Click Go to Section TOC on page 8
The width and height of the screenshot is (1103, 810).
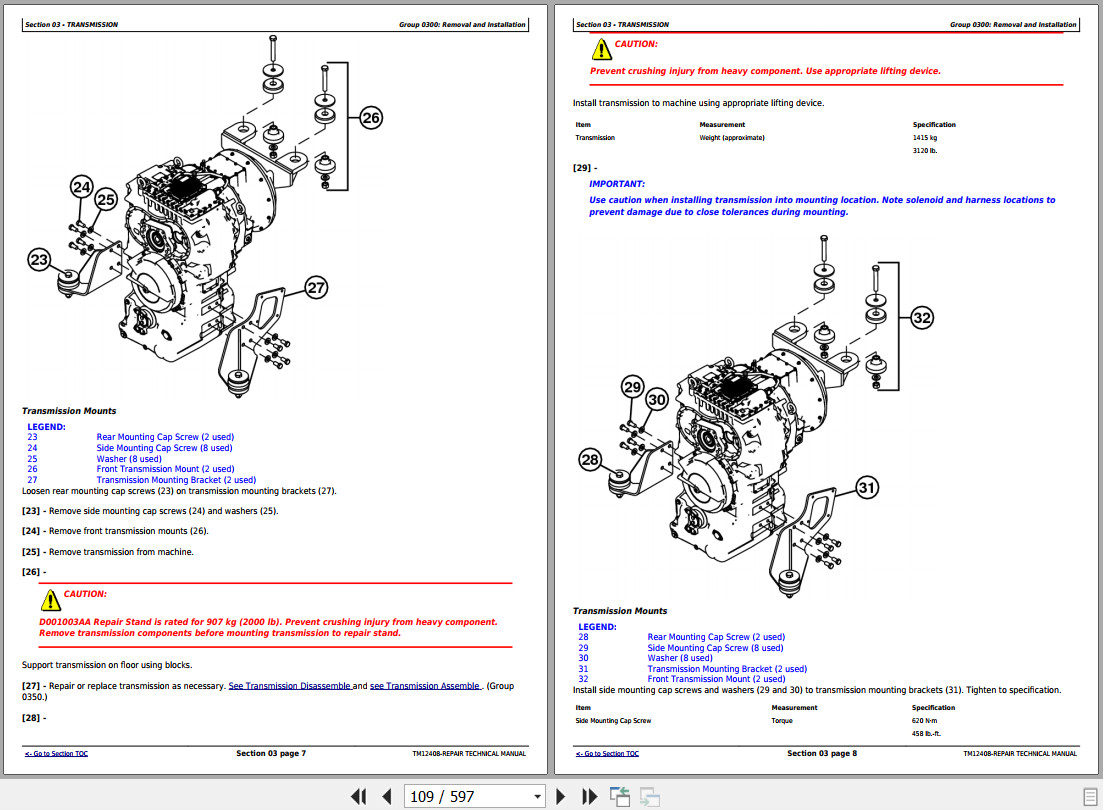click(607, 754)
